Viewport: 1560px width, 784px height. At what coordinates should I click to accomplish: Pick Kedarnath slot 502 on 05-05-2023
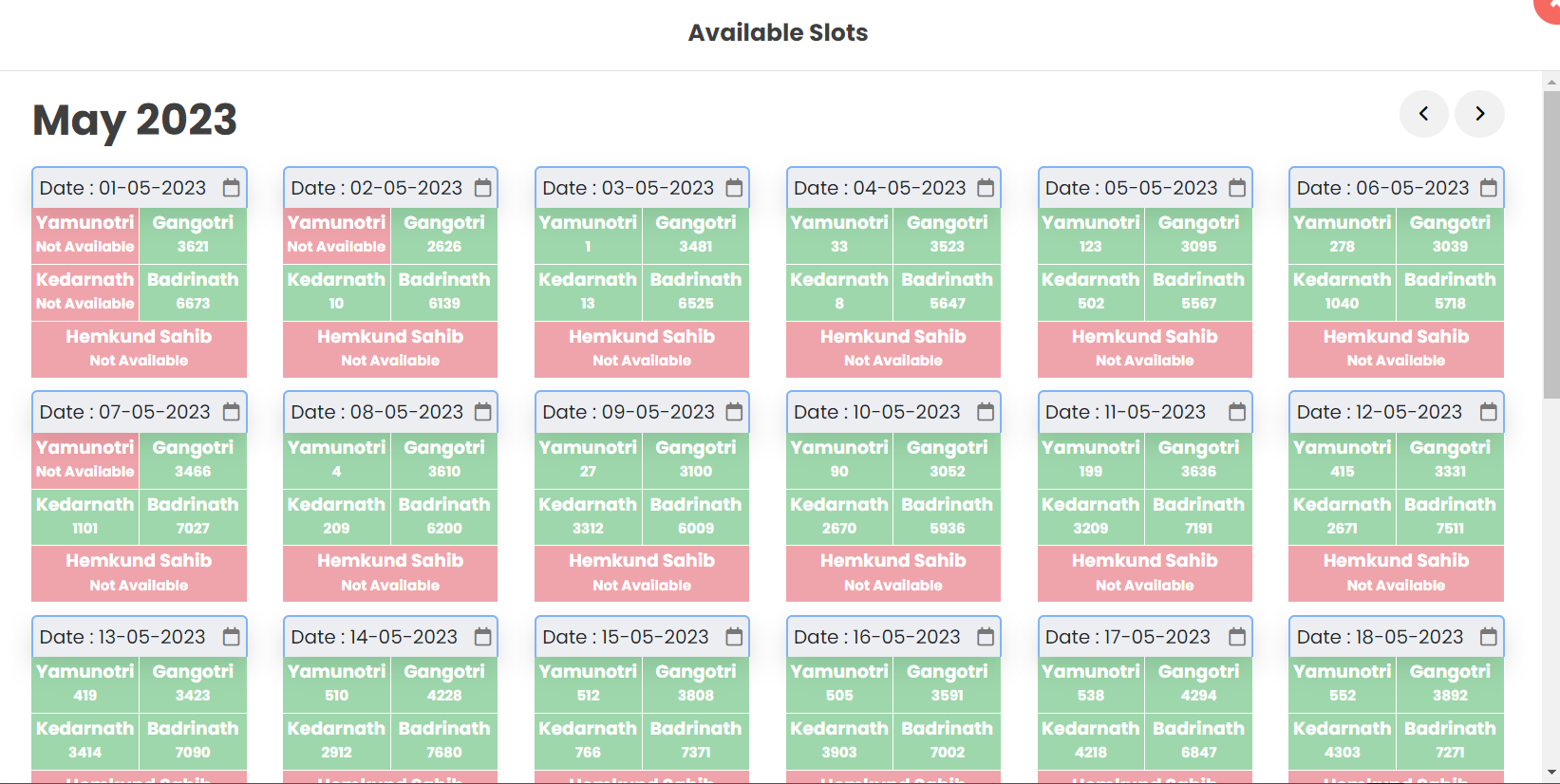click(1090, 291)
